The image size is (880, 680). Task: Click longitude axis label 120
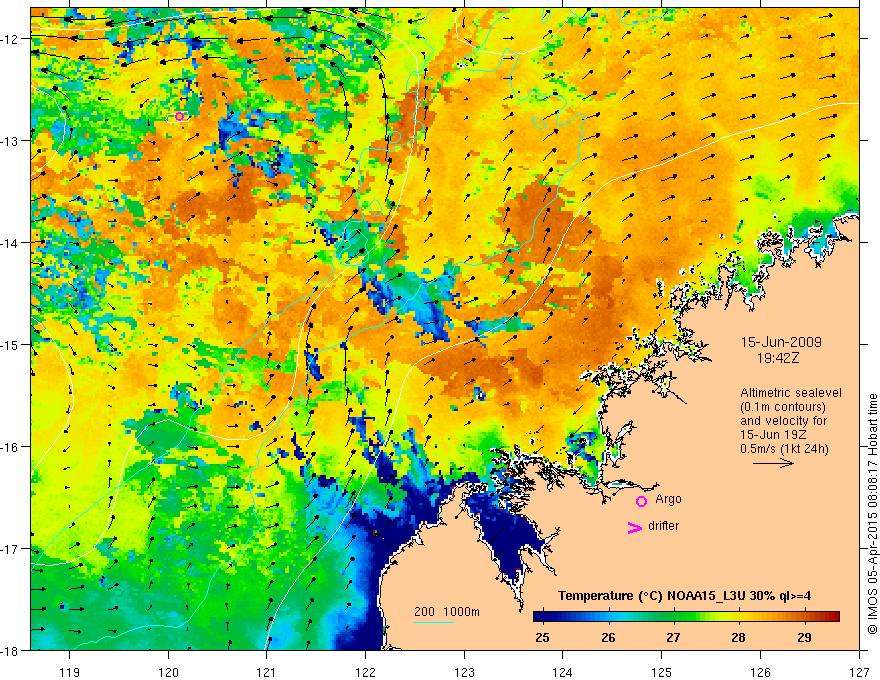pyautogui.click(x=168, y=672)
